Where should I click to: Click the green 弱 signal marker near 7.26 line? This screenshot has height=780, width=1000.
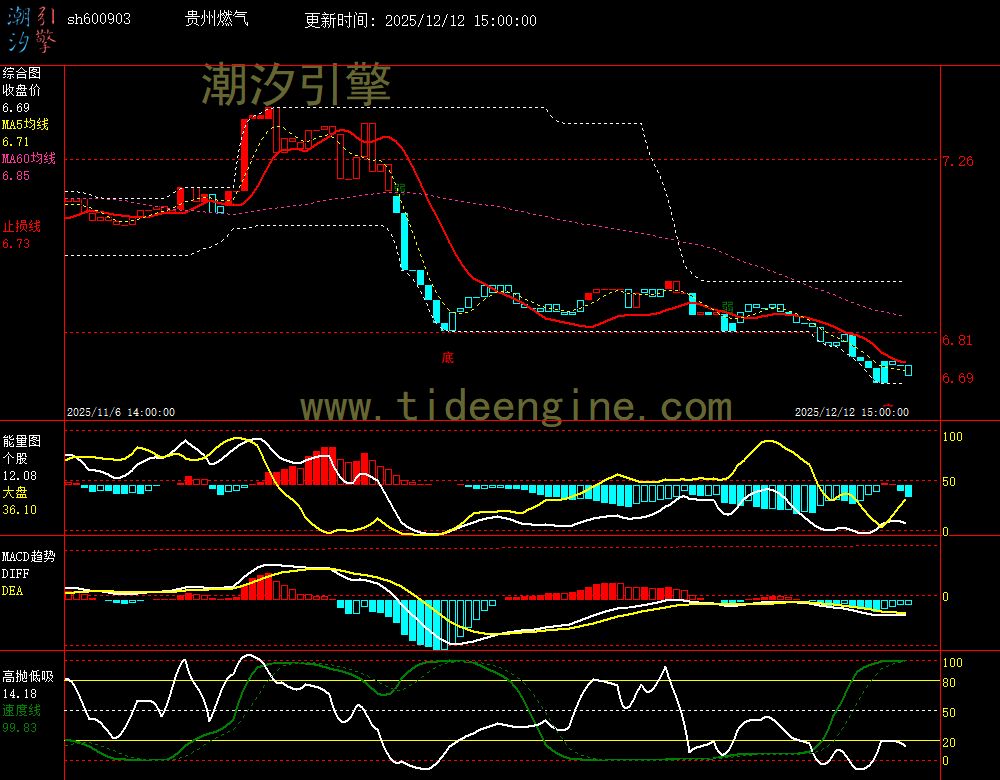tap(399, 189)
